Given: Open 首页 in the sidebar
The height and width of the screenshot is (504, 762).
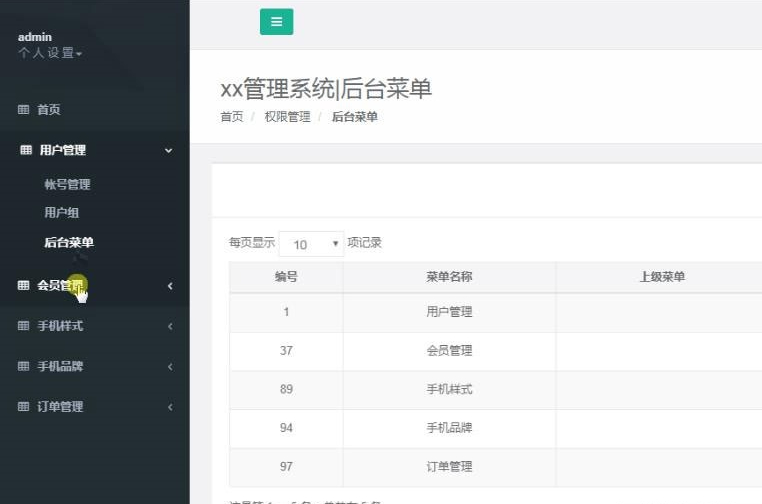Looking at the screenshot, I should (49, 109).
